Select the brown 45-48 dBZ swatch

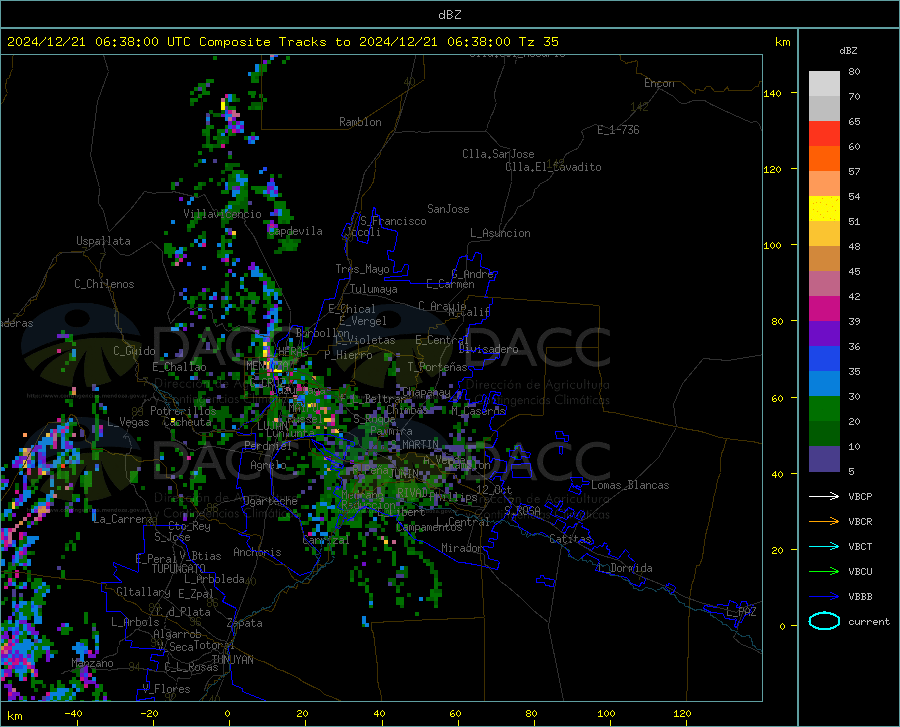[824, 259]
